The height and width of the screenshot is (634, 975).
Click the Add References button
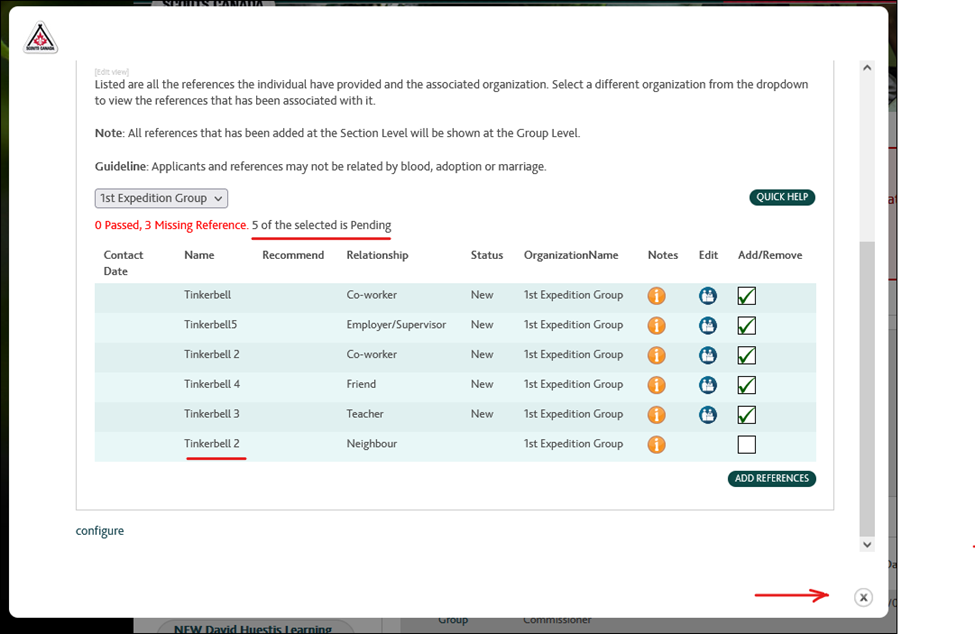tap(771, 479)
